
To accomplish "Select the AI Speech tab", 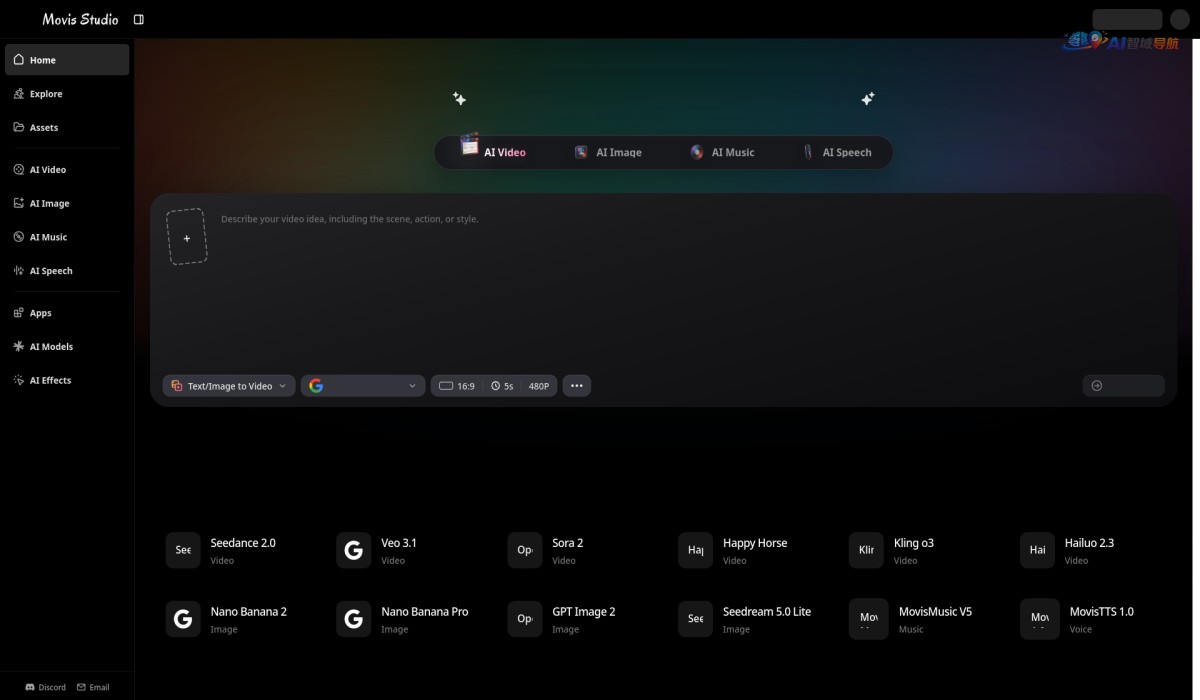I will pos(838,152).
